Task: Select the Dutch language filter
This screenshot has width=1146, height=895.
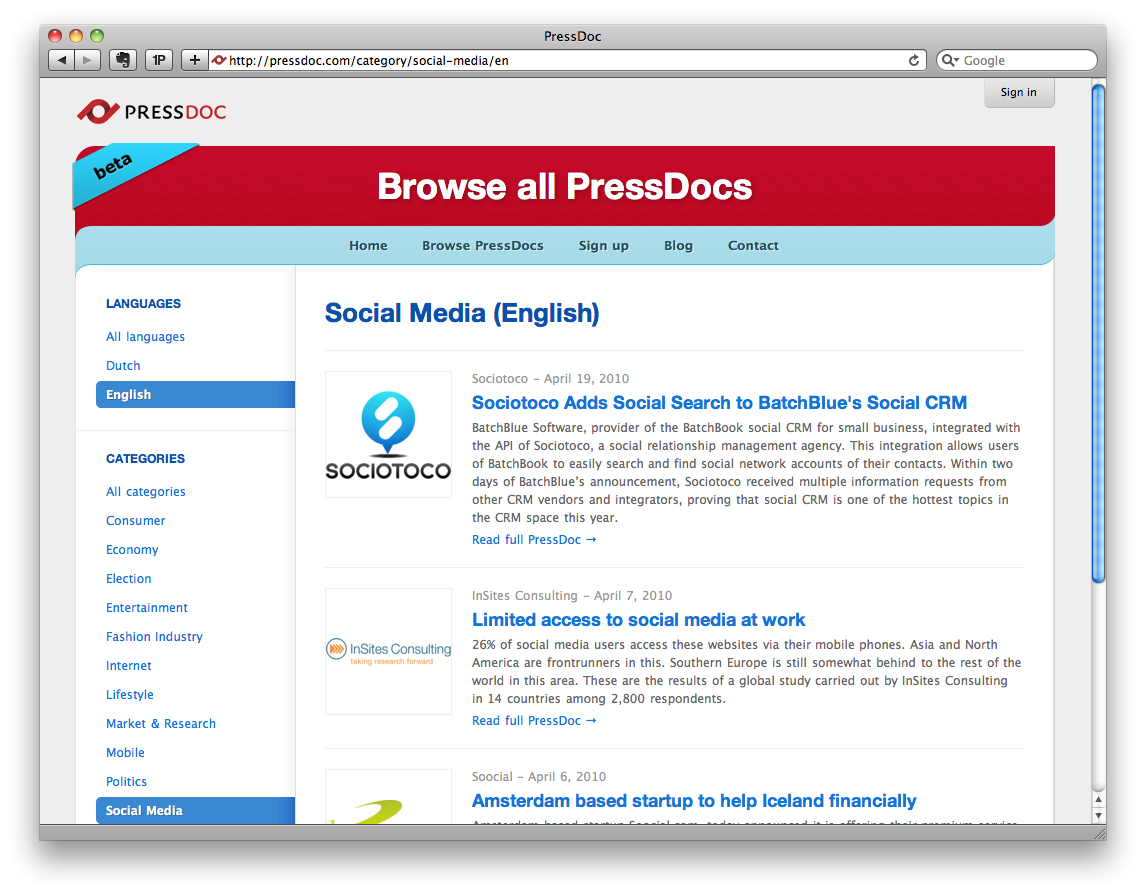Action: [123, 365]
